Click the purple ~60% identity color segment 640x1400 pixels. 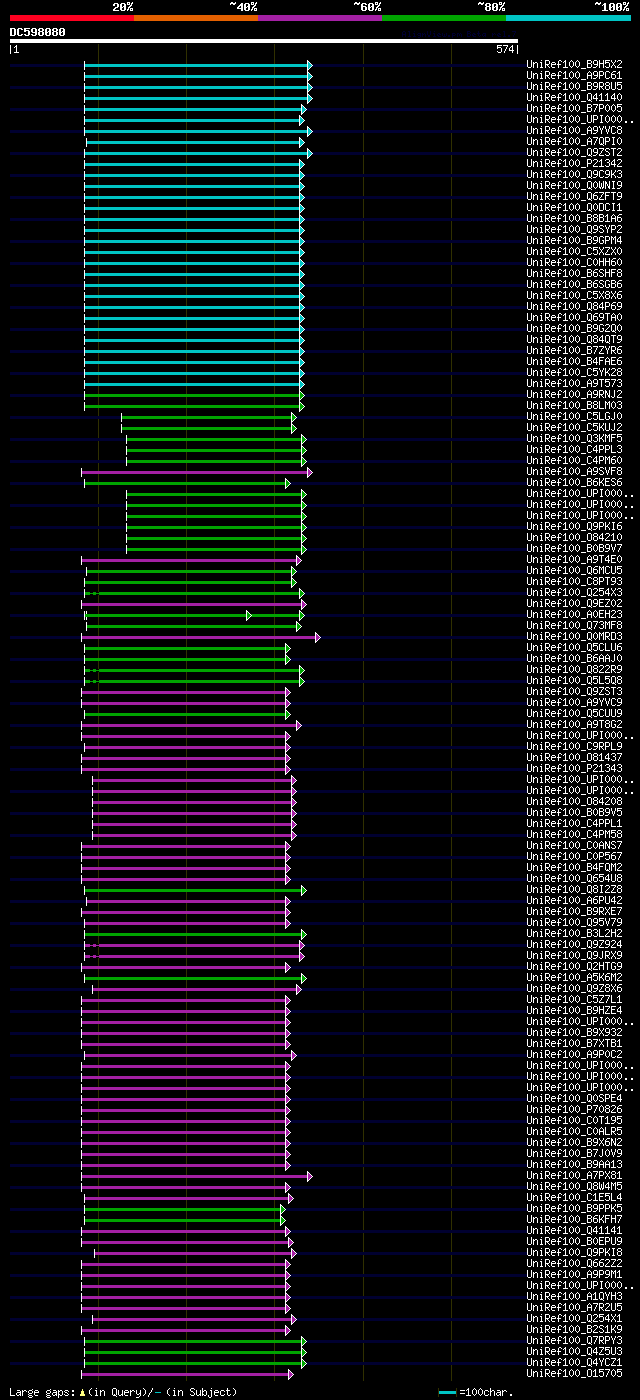coord(320,18)
